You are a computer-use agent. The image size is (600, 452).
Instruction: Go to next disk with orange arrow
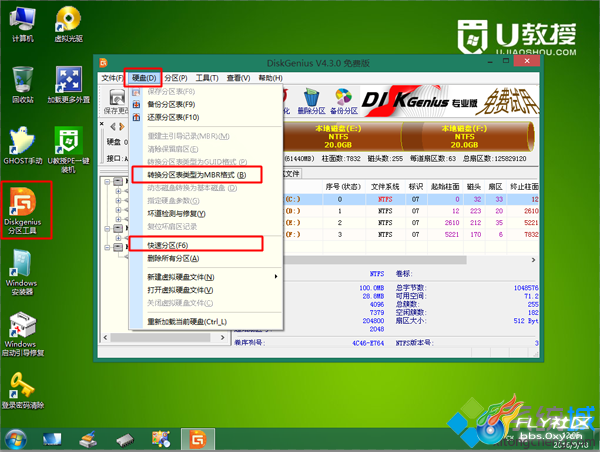click(122, 126)
